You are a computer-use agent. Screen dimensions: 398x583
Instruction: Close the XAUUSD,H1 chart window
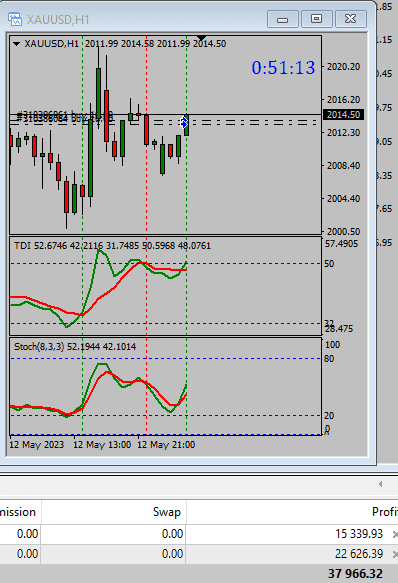click(x=351, y=19)
